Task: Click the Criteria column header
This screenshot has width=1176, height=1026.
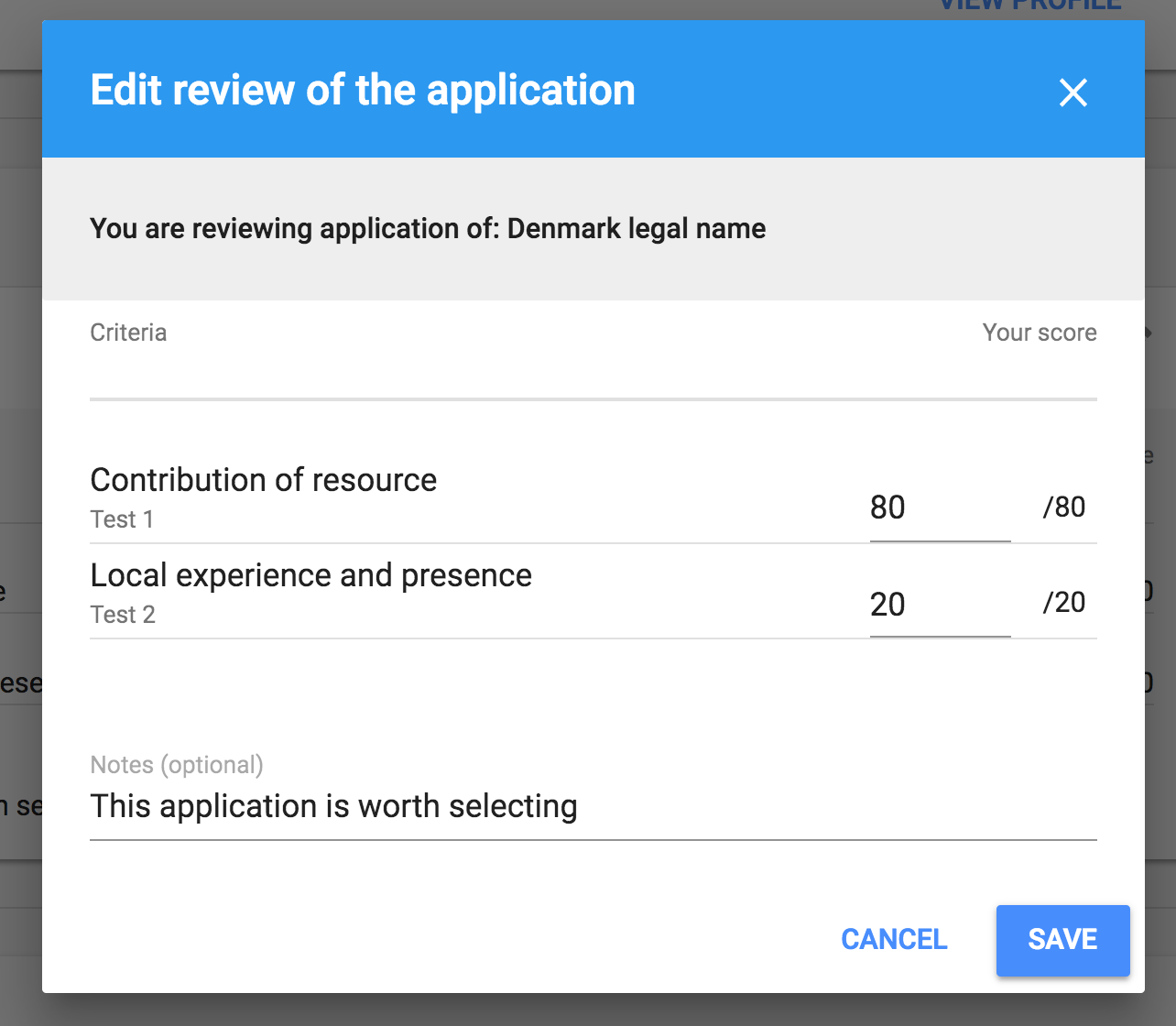Action: (128, 333)
